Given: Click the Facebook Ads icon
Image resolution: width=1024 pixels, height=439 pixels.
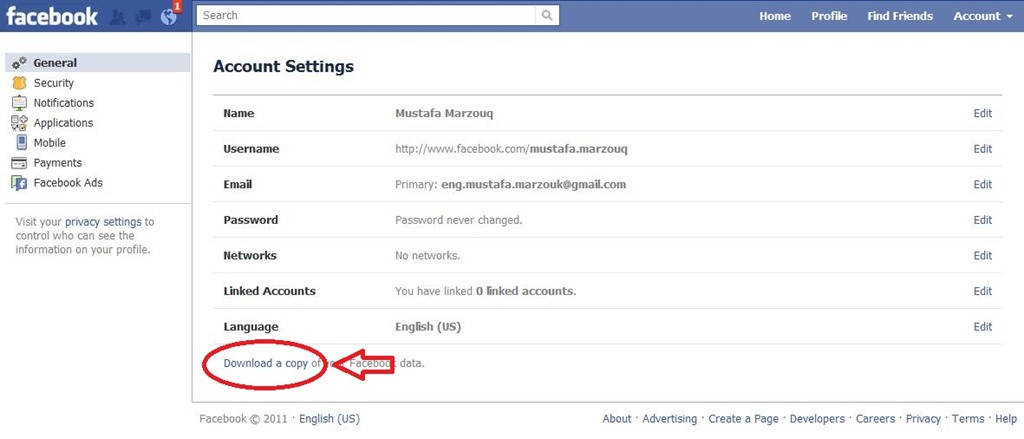Looking at the screenshot, I should tap(20, 183).
